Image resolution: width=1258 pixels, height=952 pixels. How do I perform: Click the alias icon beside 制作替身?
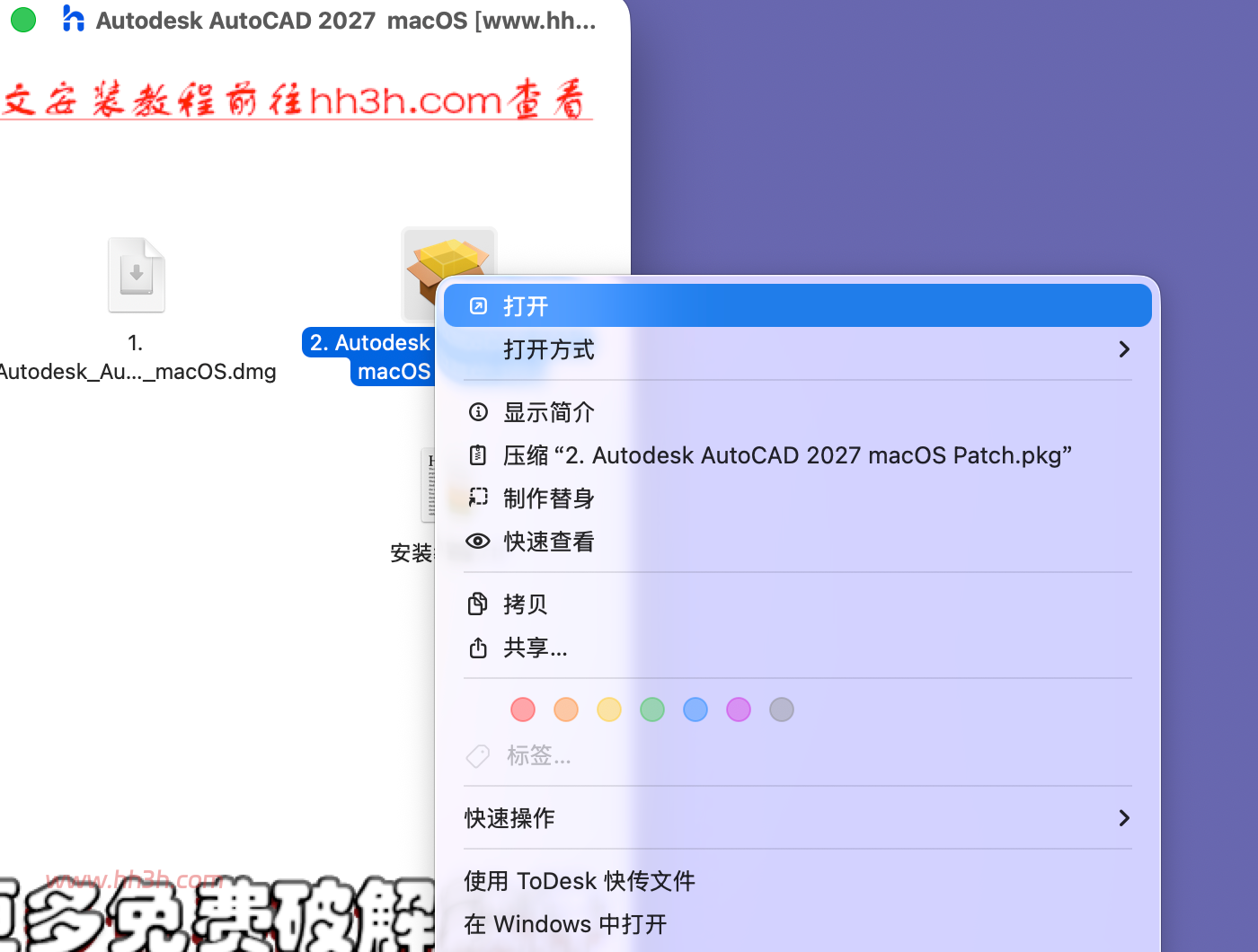click(478, 498)
